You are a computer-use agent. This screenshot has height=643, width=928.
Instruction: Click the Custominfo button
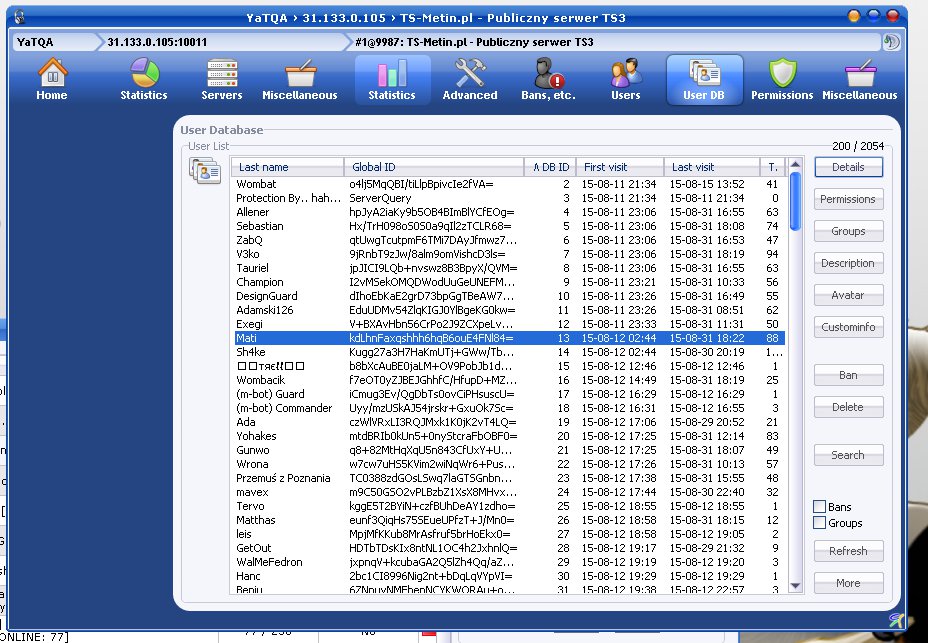pyautogui.click(x=849, y=327)
